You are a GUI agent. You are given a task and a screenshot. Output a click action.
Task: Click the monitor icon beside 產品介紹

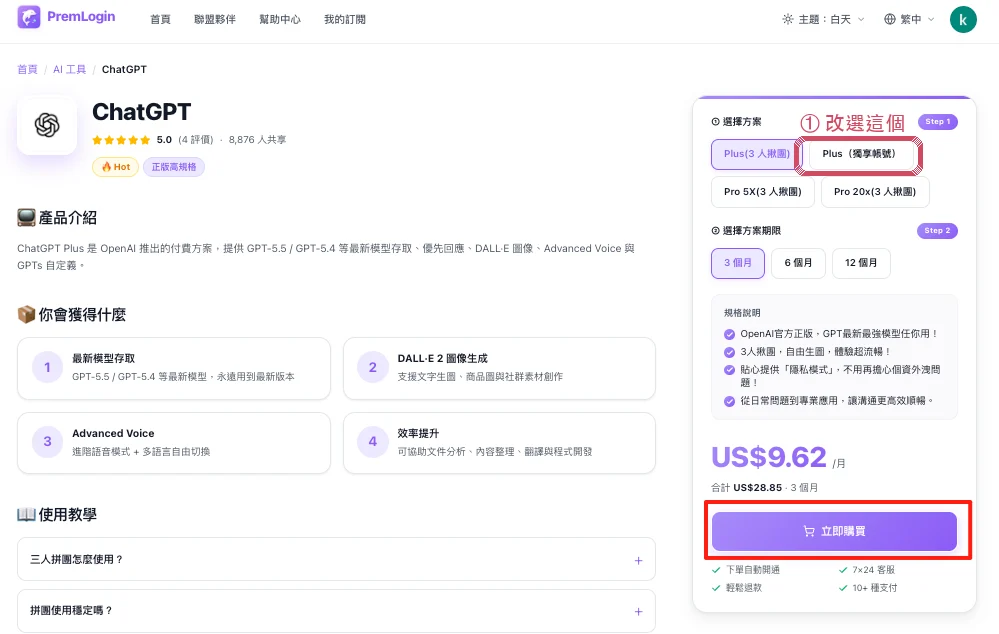(x=26, y=218)
